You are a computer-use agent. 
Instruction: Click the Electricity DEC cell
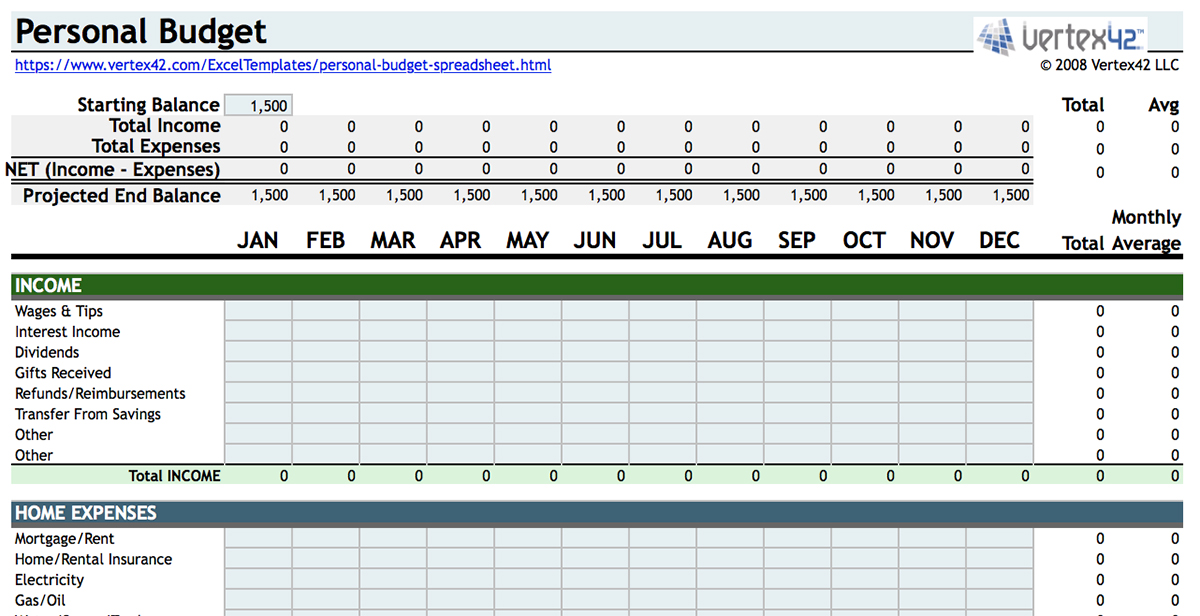tap(999, 580)
